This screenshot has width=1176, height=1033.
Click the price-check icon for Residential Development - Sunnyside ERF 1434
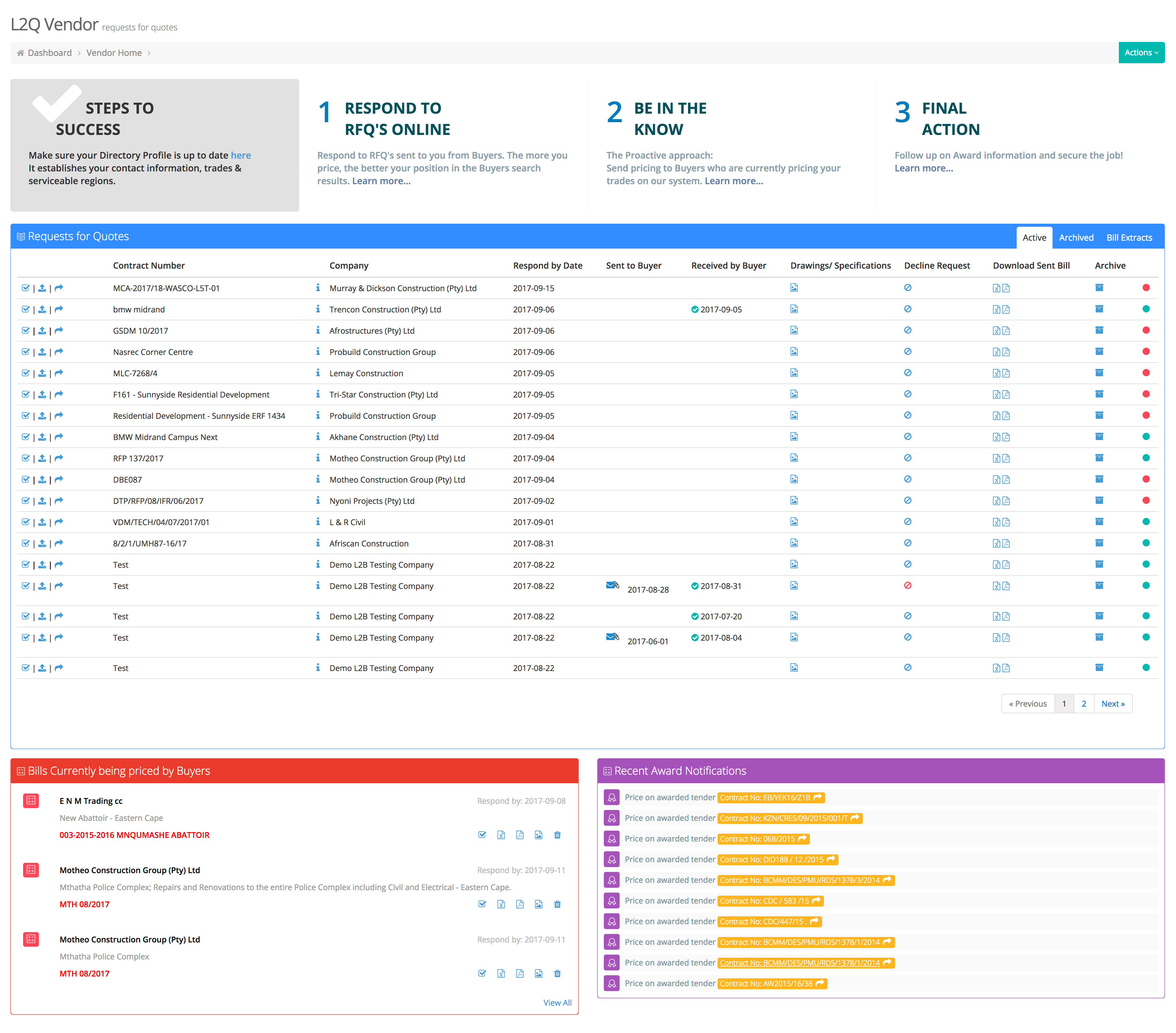click(x=25, y=415)
